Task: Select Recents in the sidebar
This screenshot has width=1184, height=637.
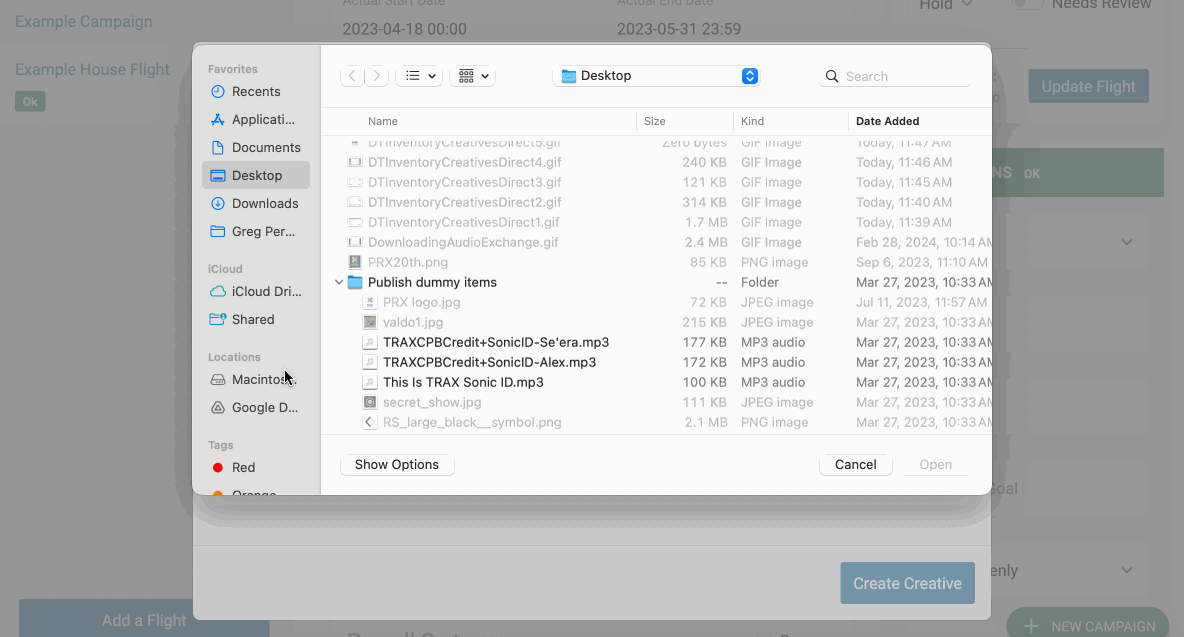Action: pos(255,91)
